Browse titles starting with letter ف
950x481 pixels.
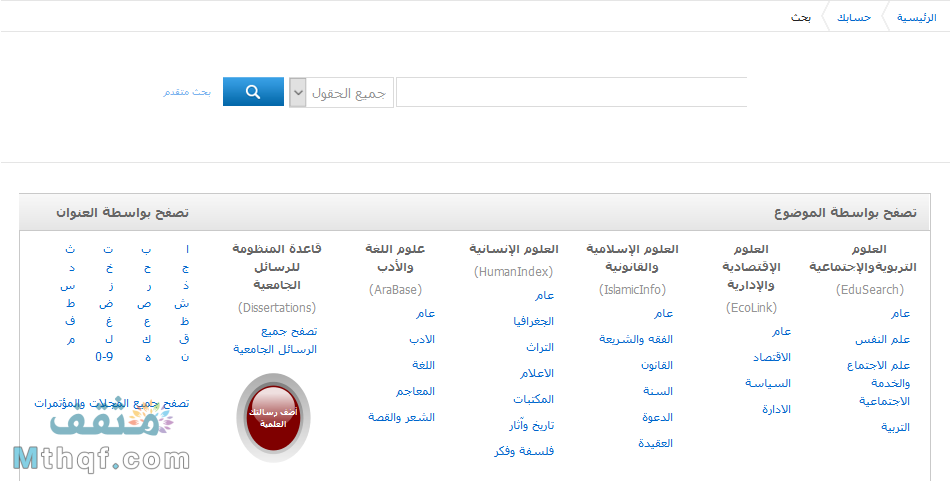(x=71, y=321)
